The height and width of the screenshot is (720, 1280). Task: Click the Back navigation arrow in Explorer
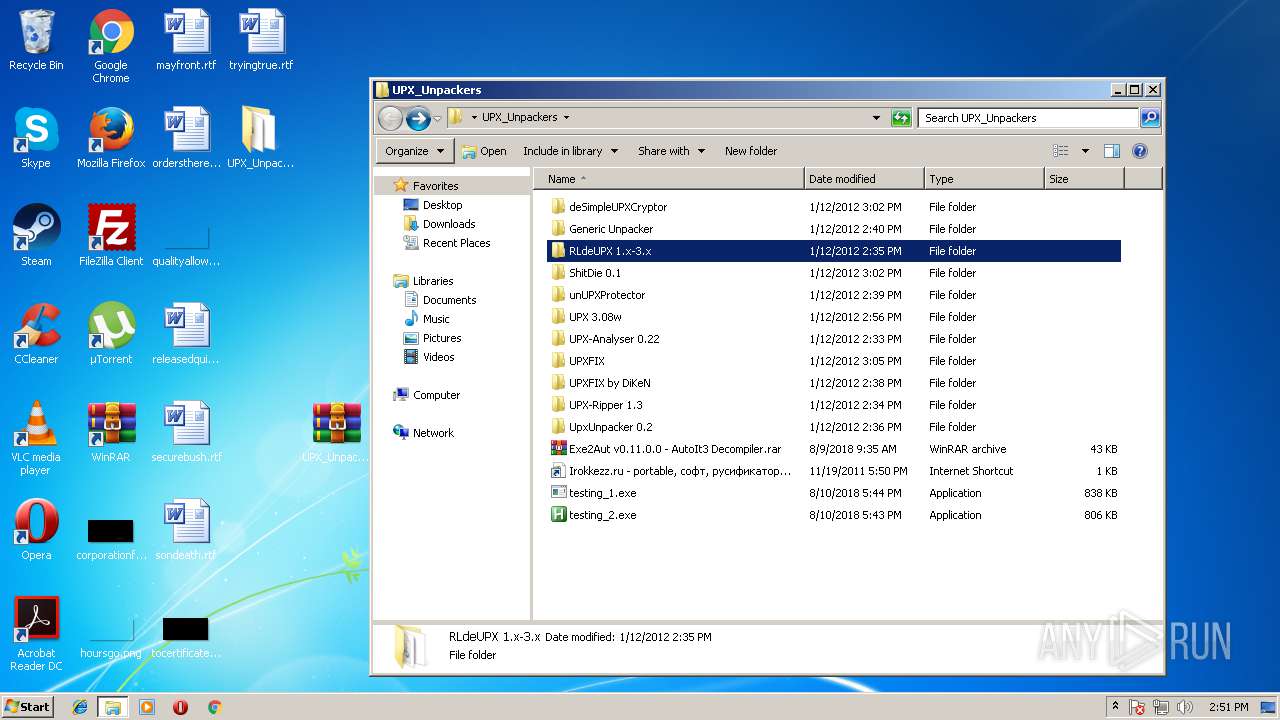click(390, 118)
